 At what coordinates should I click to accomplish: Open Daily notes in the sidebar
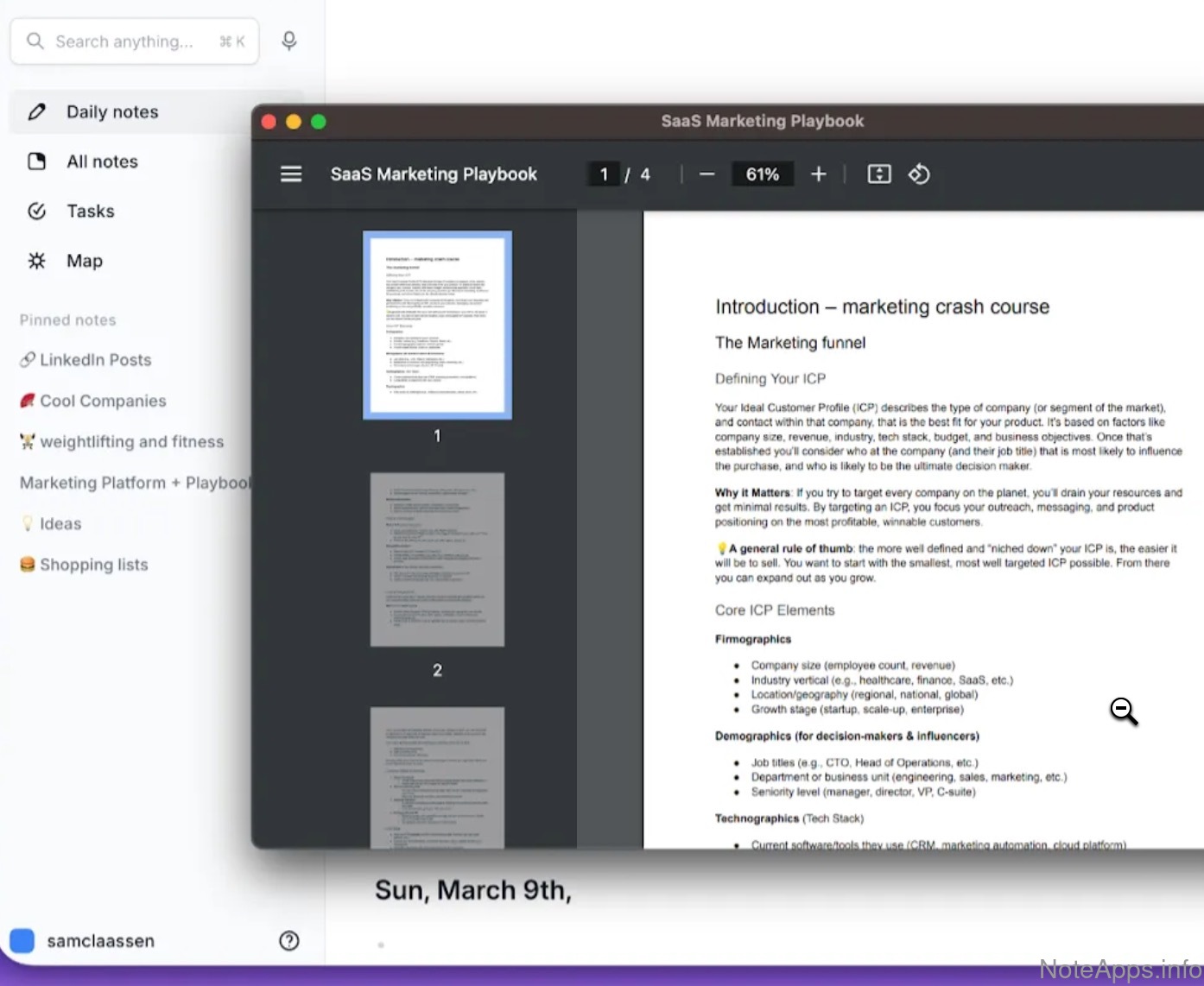pyautogui.click(x=112, y=112)
